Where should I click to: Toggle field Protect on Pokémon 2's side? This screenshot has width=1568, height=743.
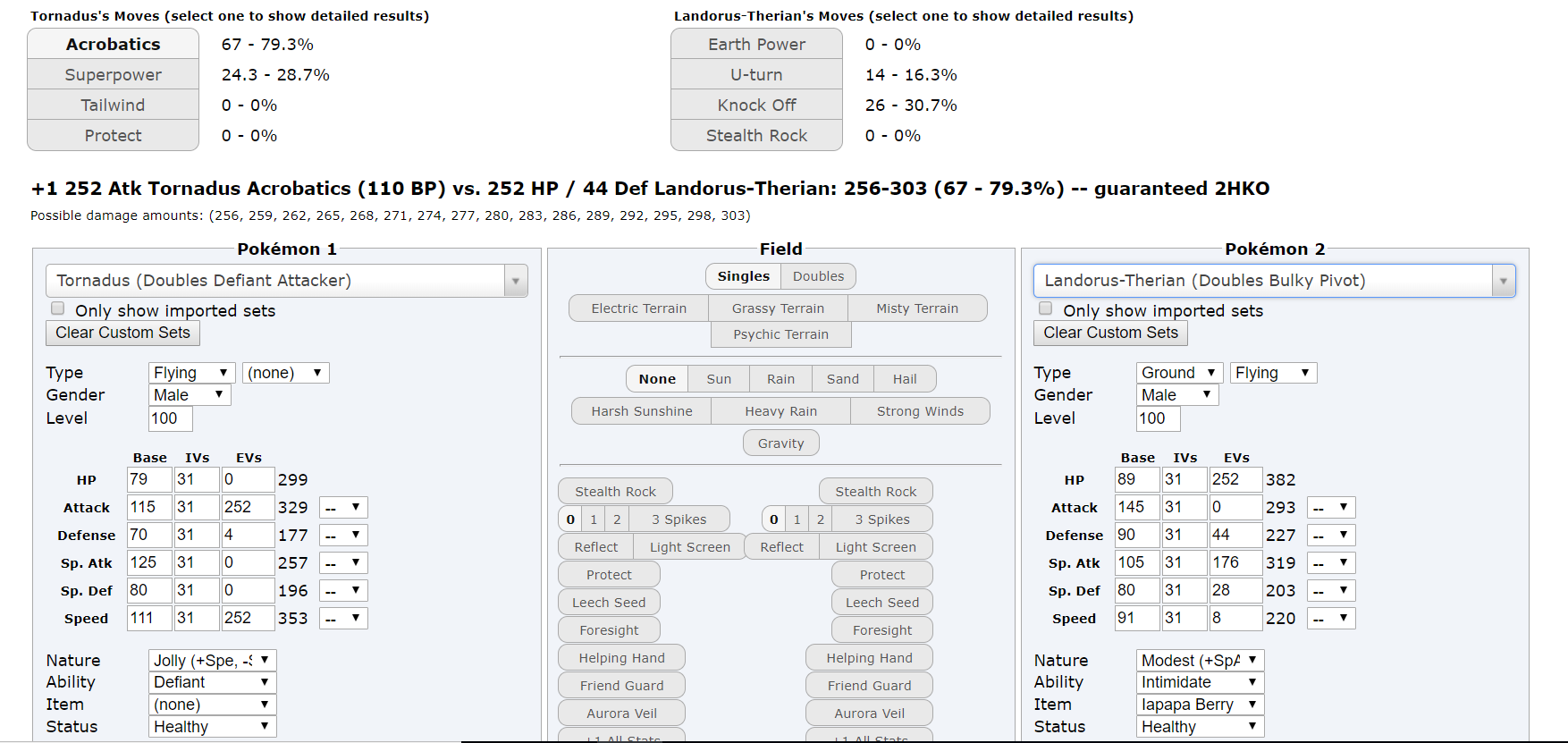pos(882,575)
